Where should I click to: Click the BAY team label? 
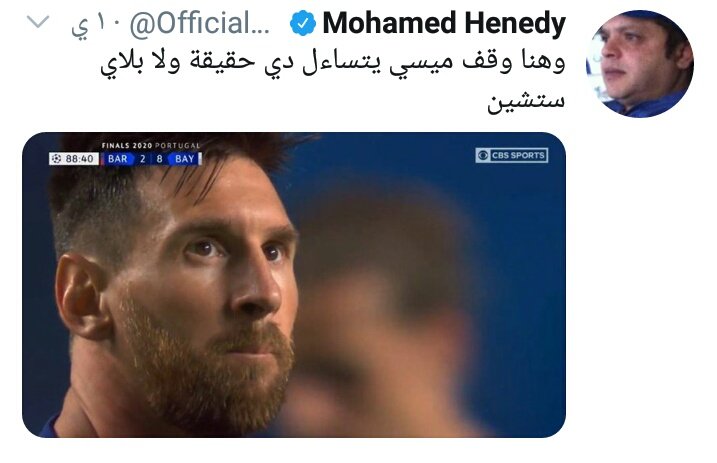[184, 159]
